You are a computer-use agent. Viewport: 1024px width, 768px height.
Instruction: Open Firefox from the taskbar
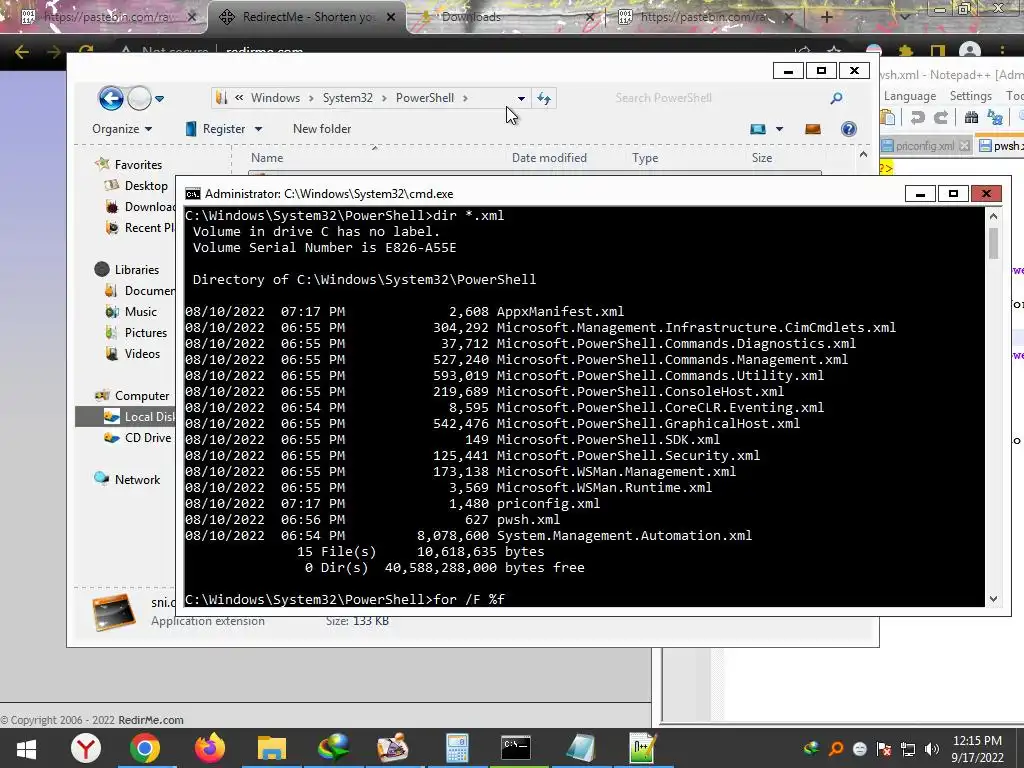click(x=209, y=748)
